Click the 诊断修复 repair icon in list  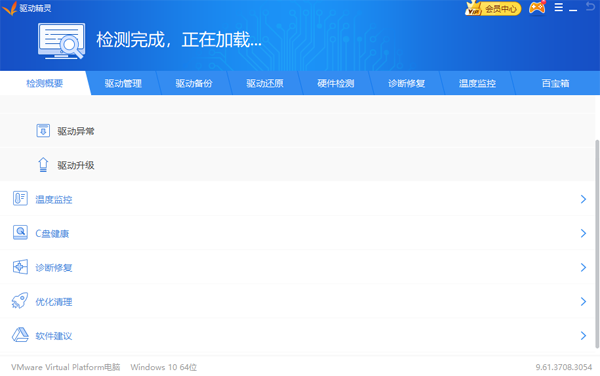(x=20, y=267)
